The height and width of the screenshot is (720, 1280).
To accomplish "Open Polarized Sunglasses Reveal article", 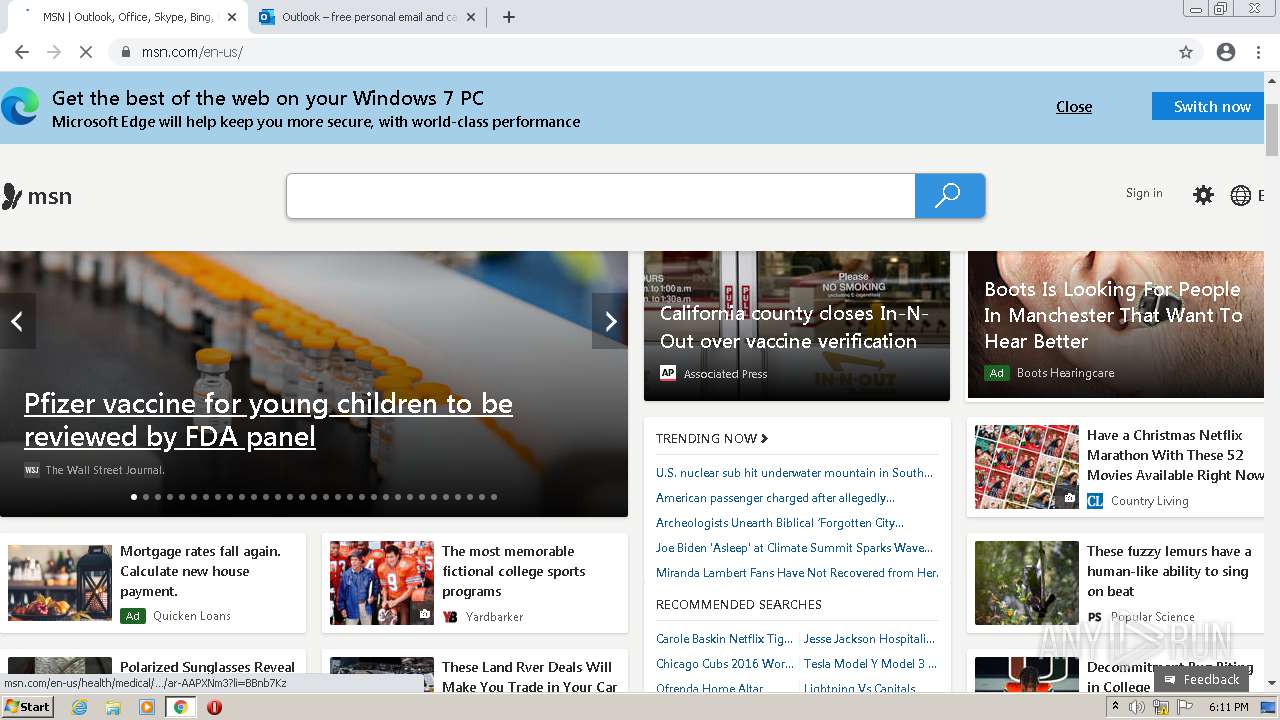I will click(207, 667).
